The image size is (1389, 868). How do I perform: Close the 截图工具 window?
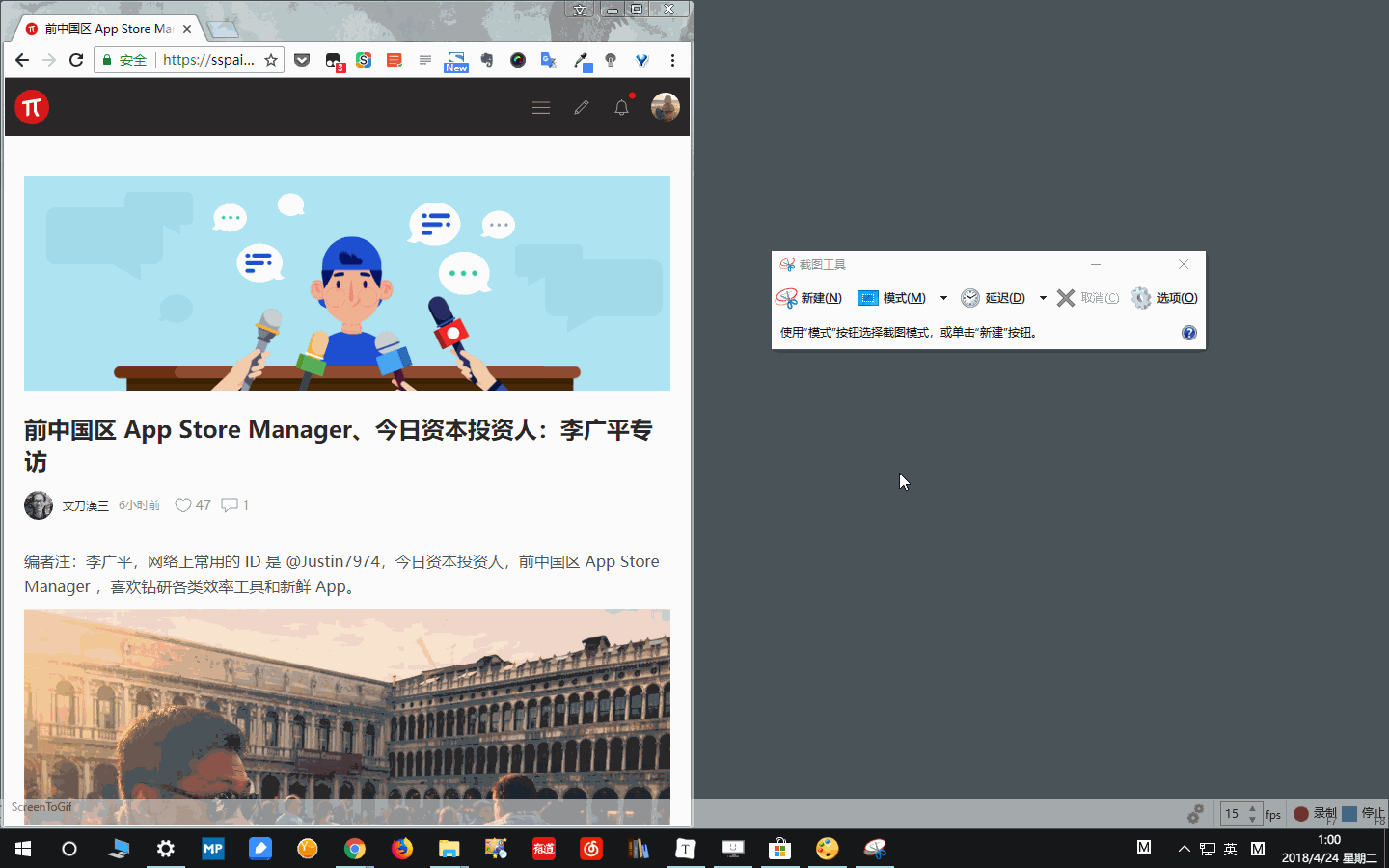pos(1184,264)
